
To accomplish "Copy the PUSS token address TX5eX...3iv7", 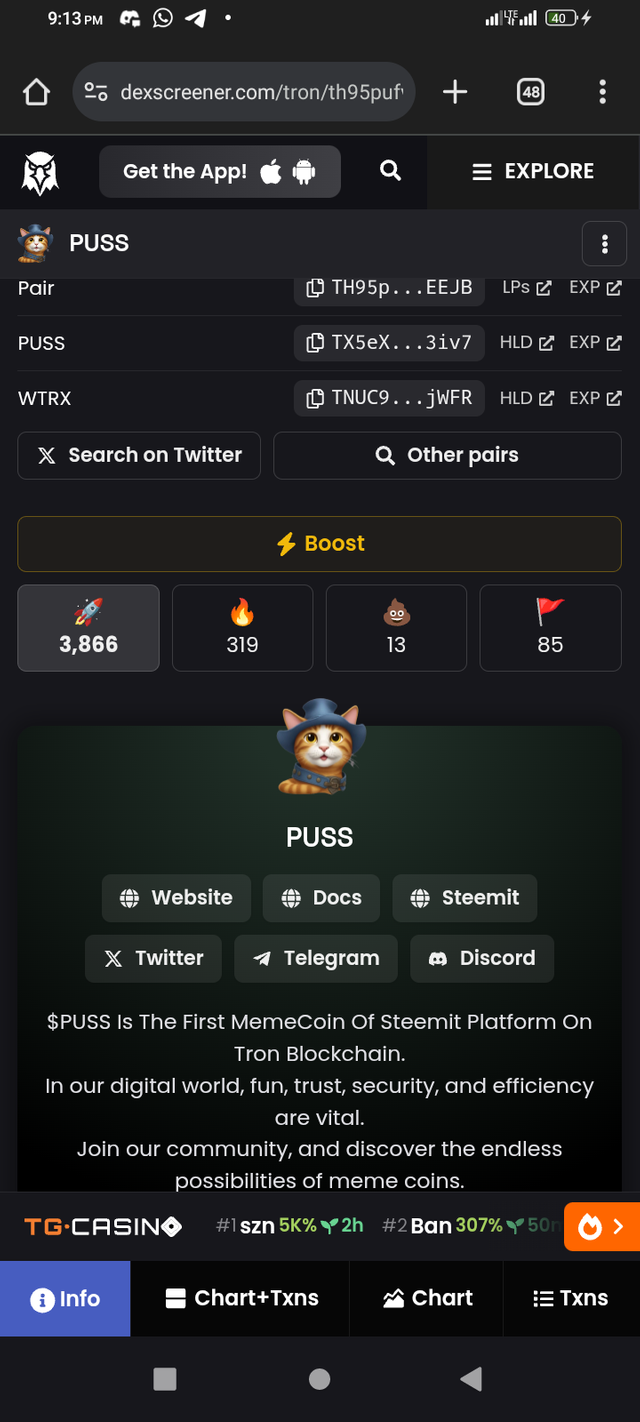I will [388, 342].
